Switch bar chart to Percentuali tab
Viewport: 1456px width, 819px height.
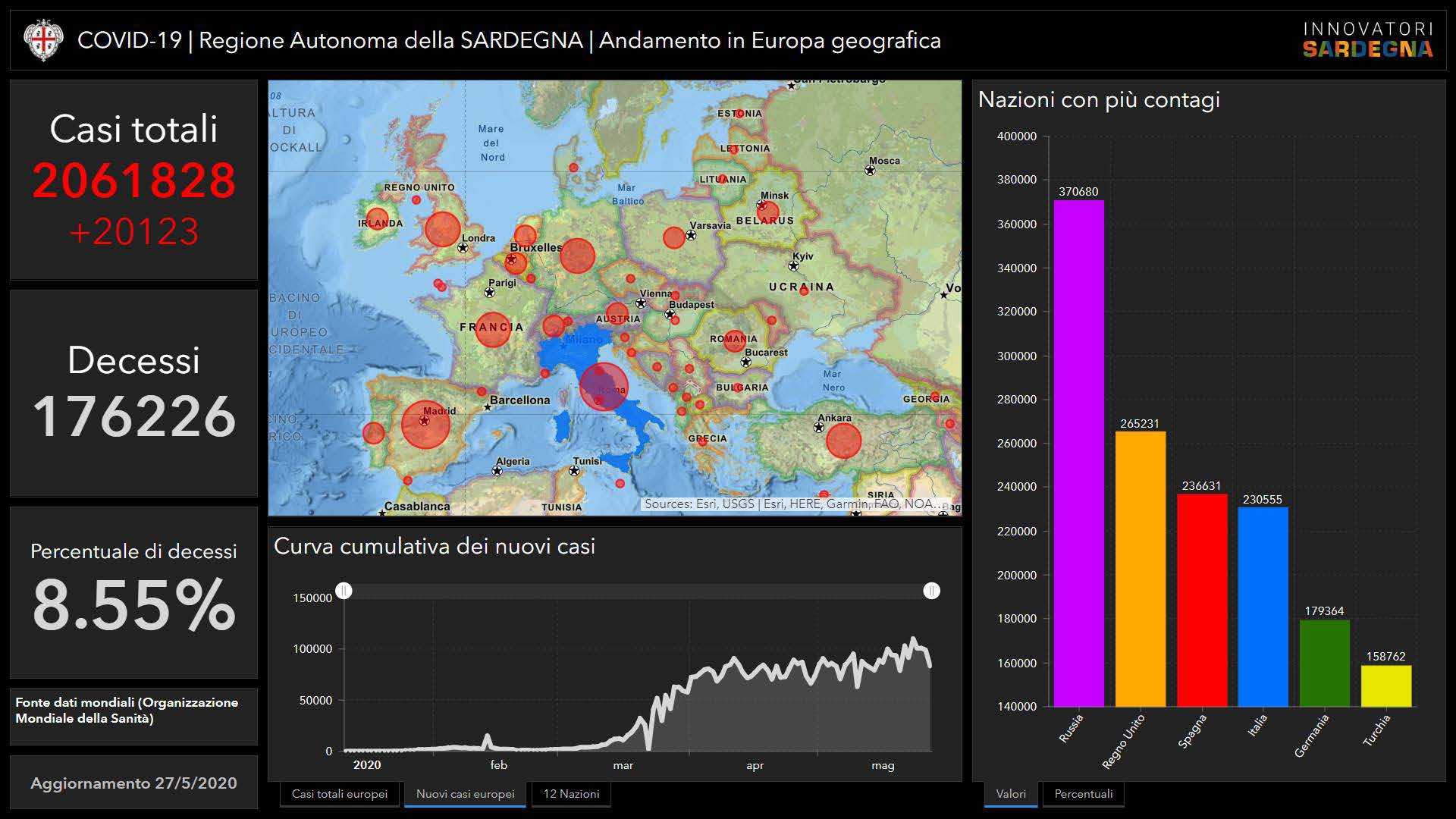(1083, 794)
